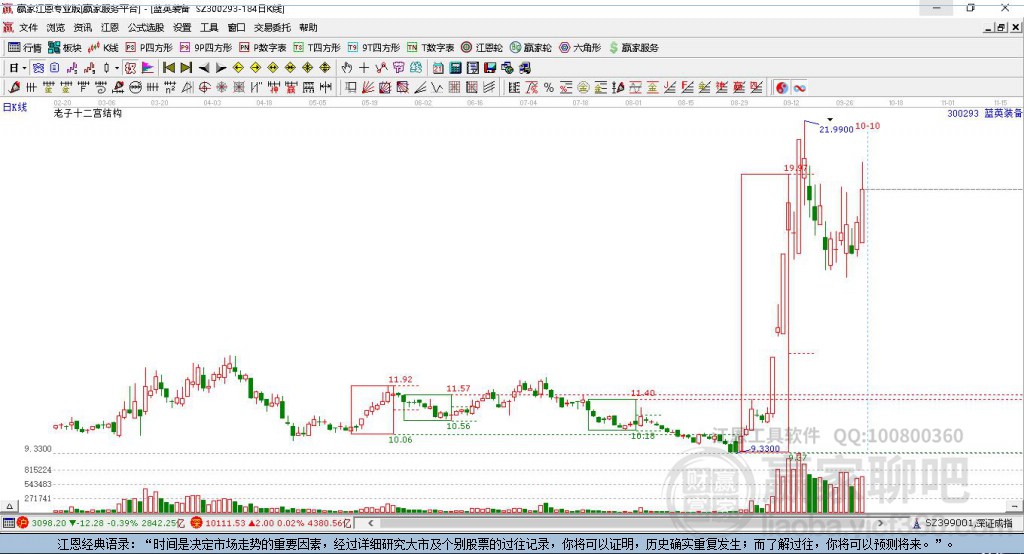Screen dimensions: 1024x554
Task: Click the gold circle 金 icon
Action: coord(583,88)
